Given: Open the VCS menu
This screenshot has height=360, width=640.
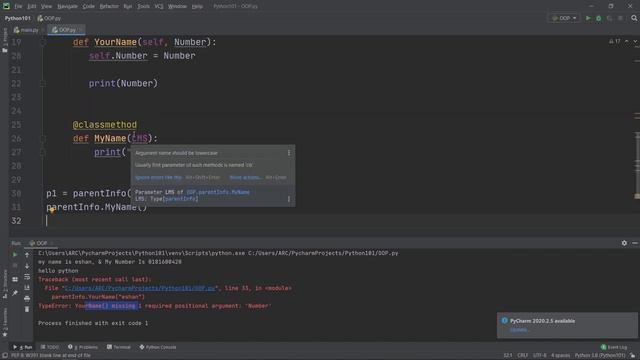Looking at the screenshot, I should [159, 6].
